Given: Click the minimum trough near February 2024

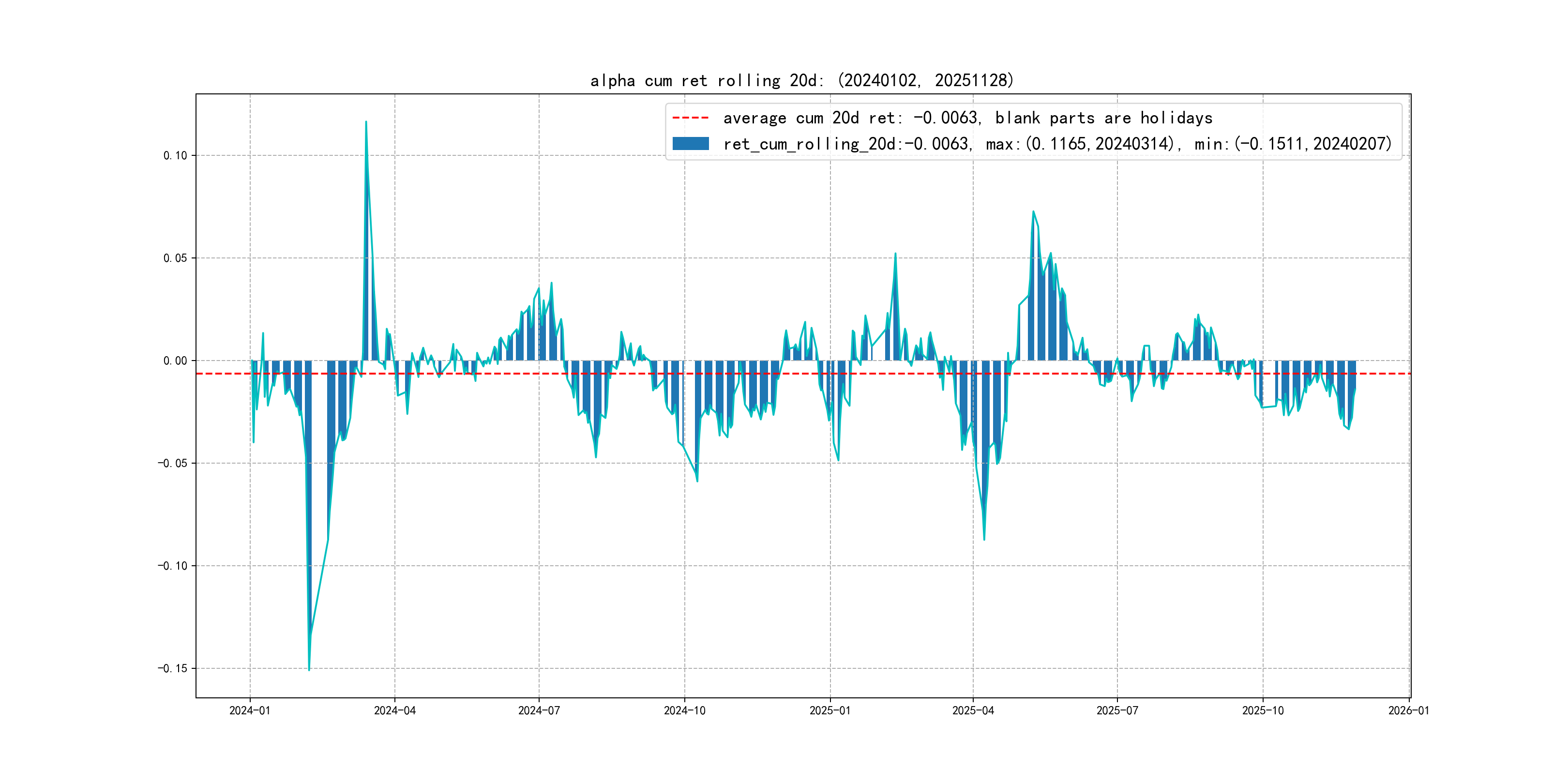Looking at the screenshot, I should pos(309,669).
